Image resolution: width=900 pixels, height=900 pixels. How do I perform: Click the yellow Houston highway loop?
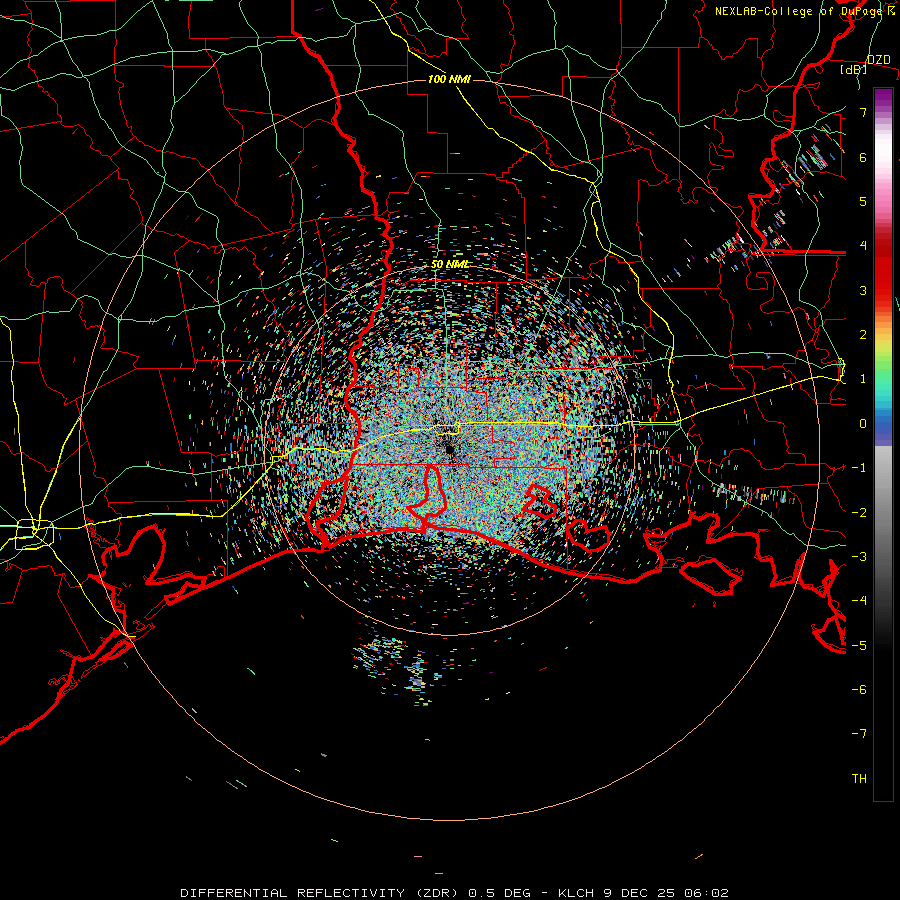click(34, 534)
